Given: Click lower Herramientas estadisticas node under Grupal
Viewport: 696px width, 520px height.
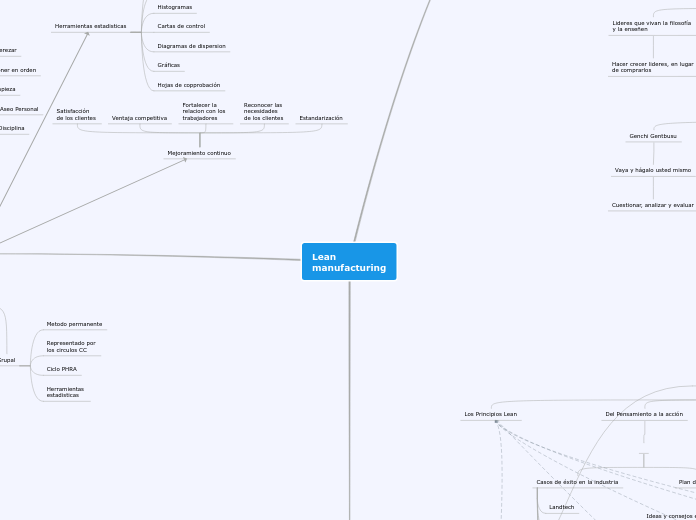Looking at the screenshot, I should [x=65, y=392].
